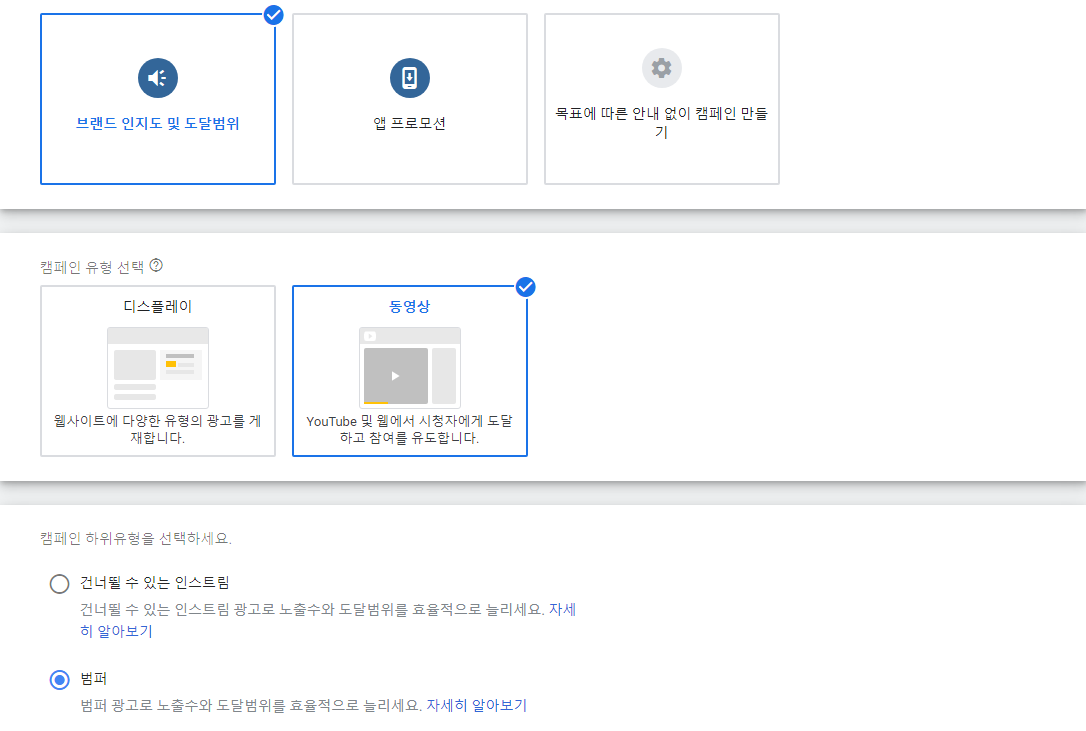
Task: Click the gear icon for goal-free campaign creation
Action: click(x=661, y=68)
